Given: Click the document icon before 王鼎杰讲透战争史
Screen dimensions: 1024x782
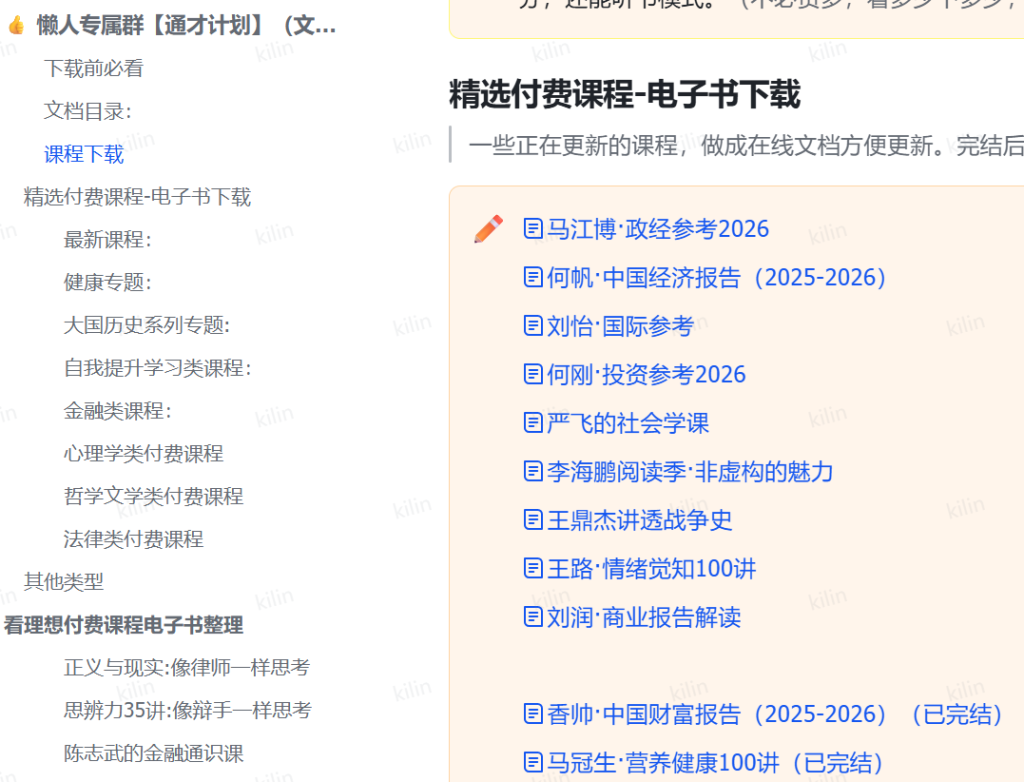Looking at the screenshot, I should click(532, 520).
